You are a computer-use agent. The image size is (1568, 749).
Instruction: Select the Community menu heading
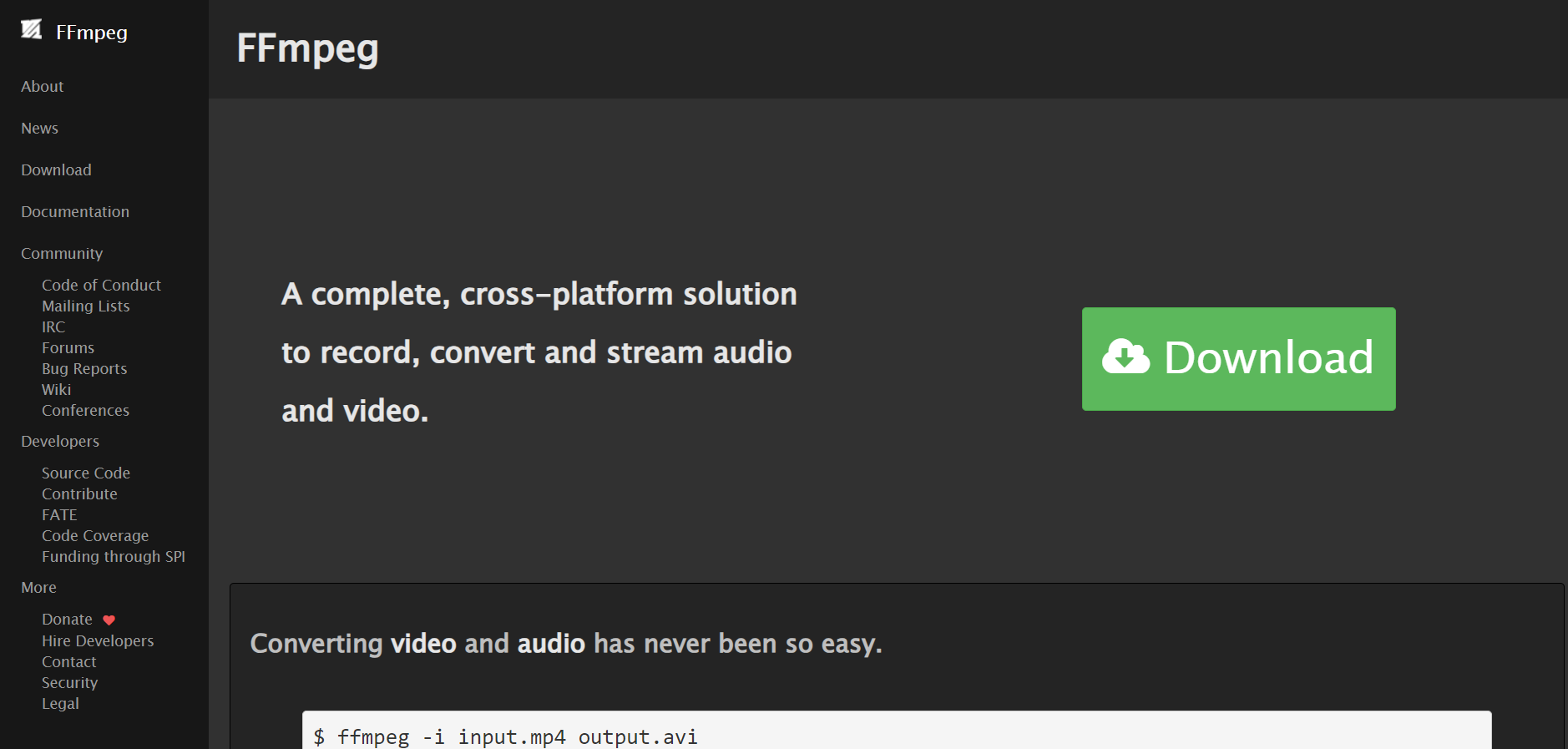[62, 254]
